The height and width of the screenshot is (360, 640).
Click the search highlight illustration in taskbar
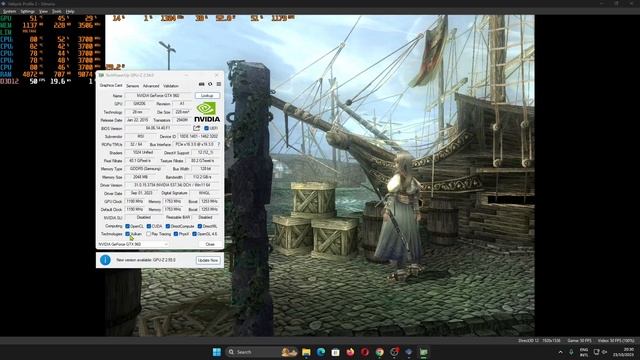pyautogui.click(x=289, y=352)
